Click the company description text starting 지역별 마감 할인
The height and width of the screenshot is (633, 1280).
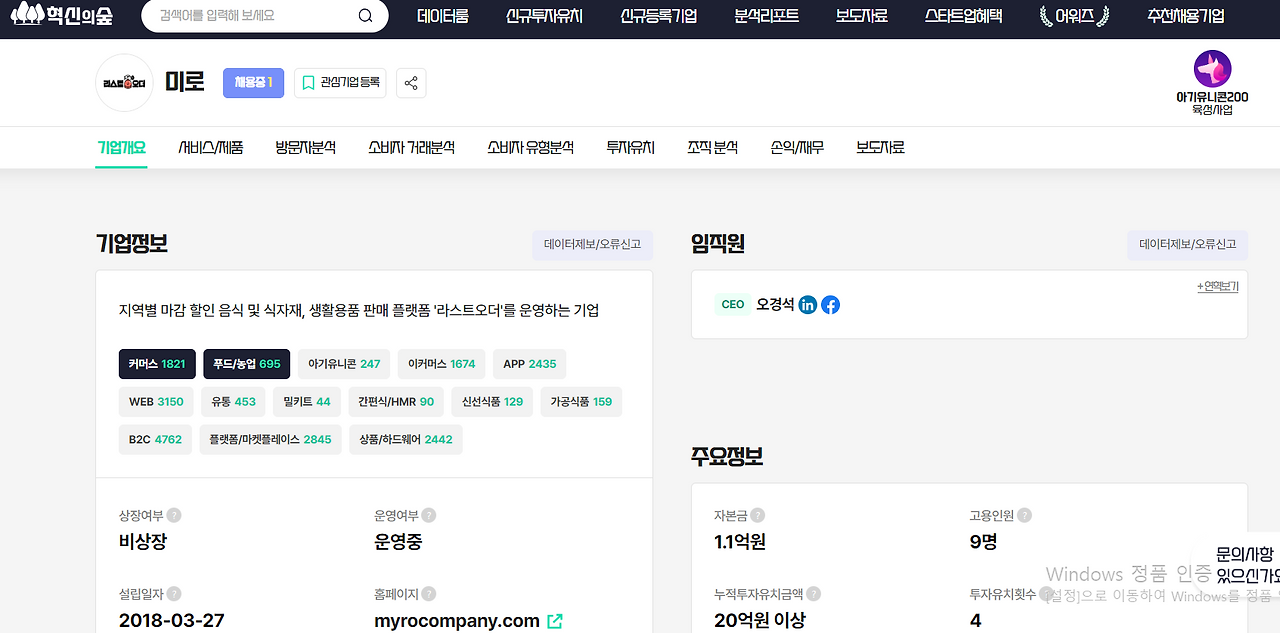[x=359, y=311]
